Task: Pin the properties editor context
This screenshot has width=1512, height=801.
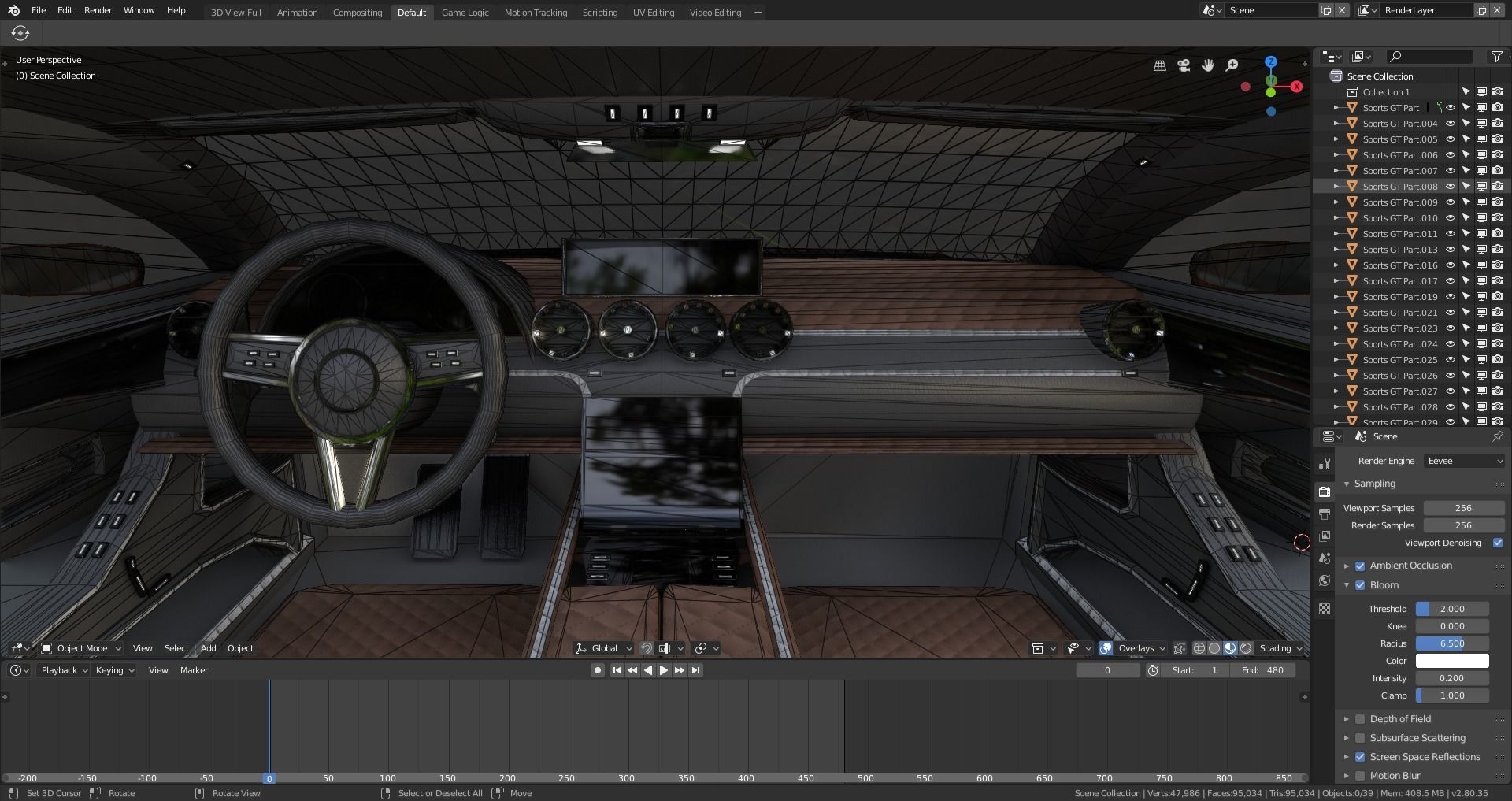Action: pyautogui.click(x=1497, y=436)
